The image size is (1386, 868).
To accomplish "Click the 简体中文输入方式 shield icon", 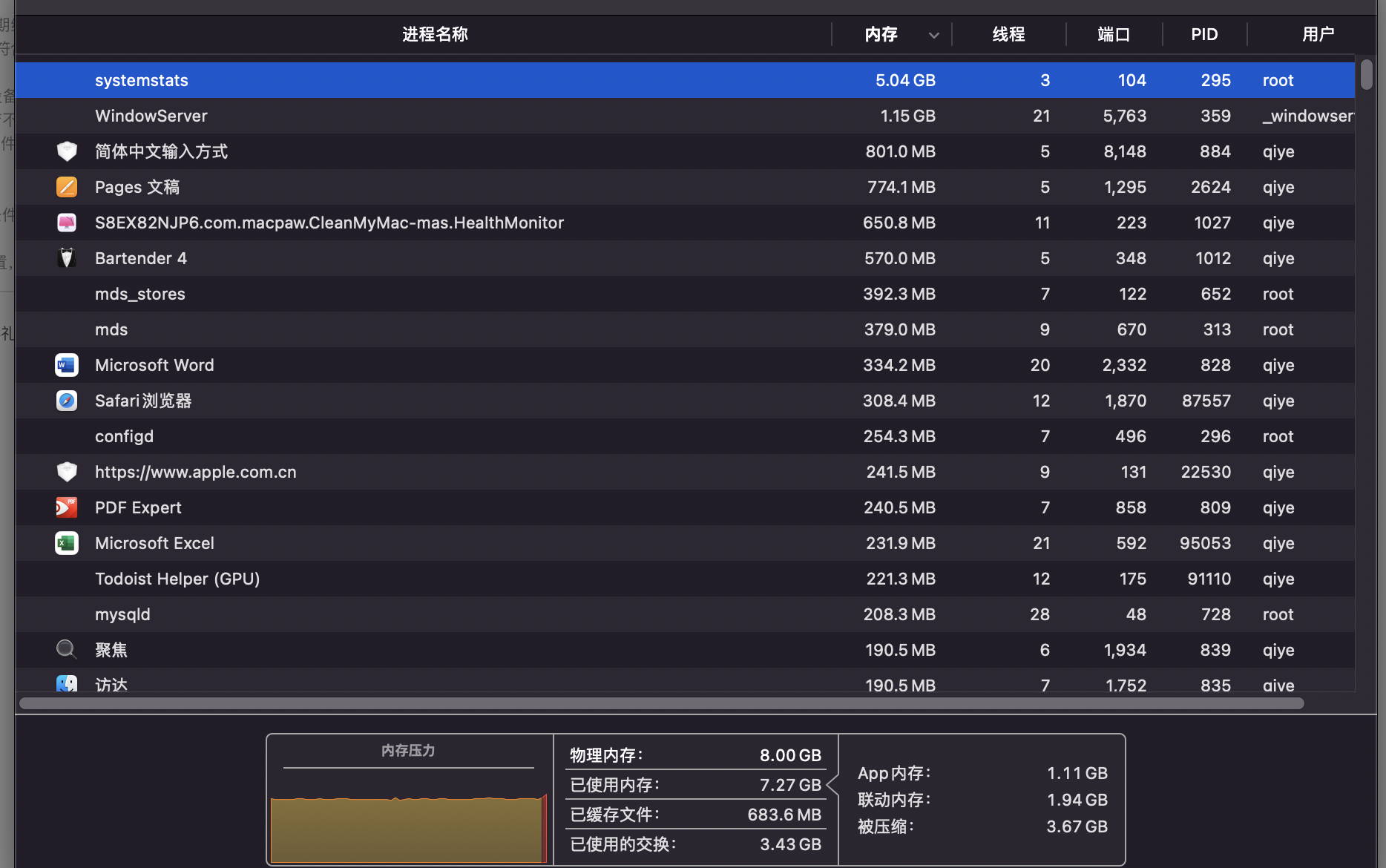I will 67,151.
